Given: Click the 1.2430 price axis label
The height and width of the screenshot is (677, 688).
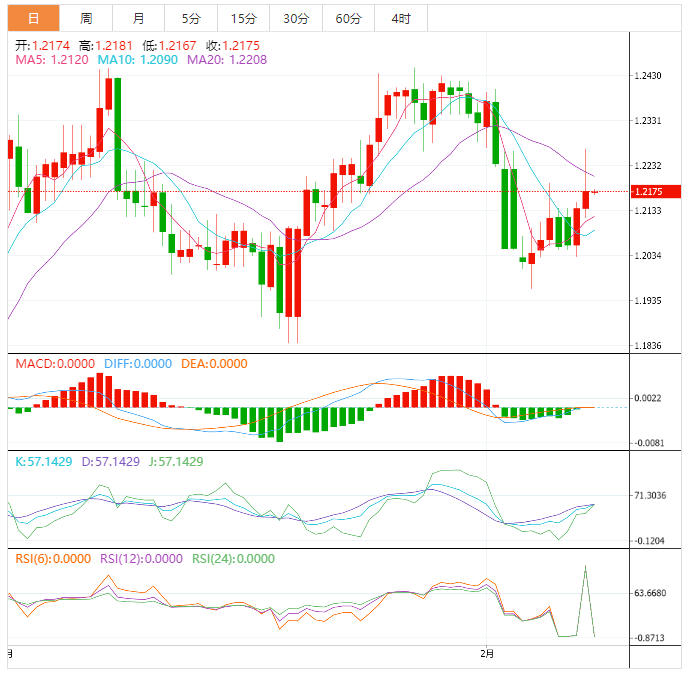Looking at the screenshot, I should coord(649,76).
